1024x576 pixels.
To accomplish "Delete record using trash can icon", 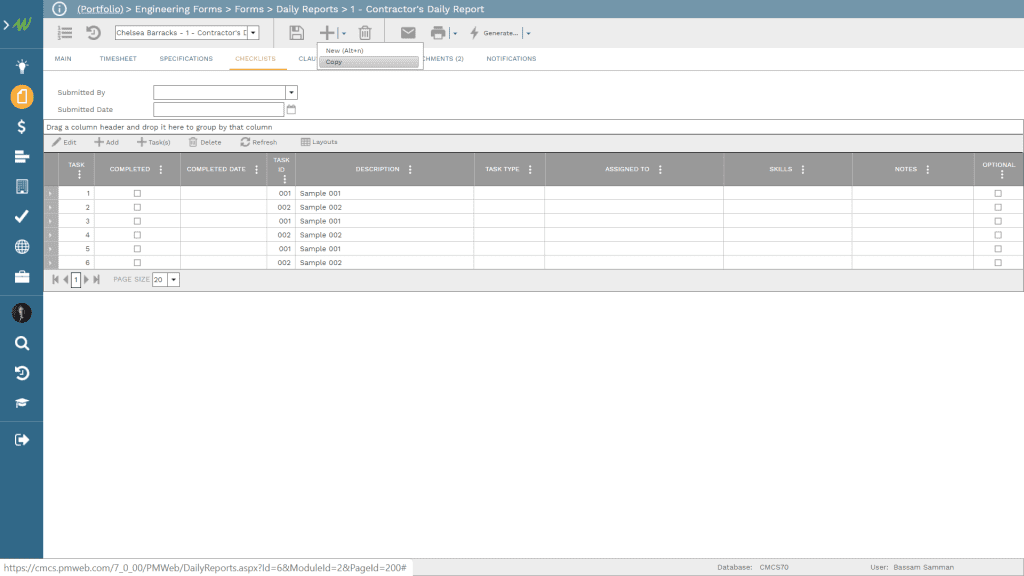I will coord(365,33).
